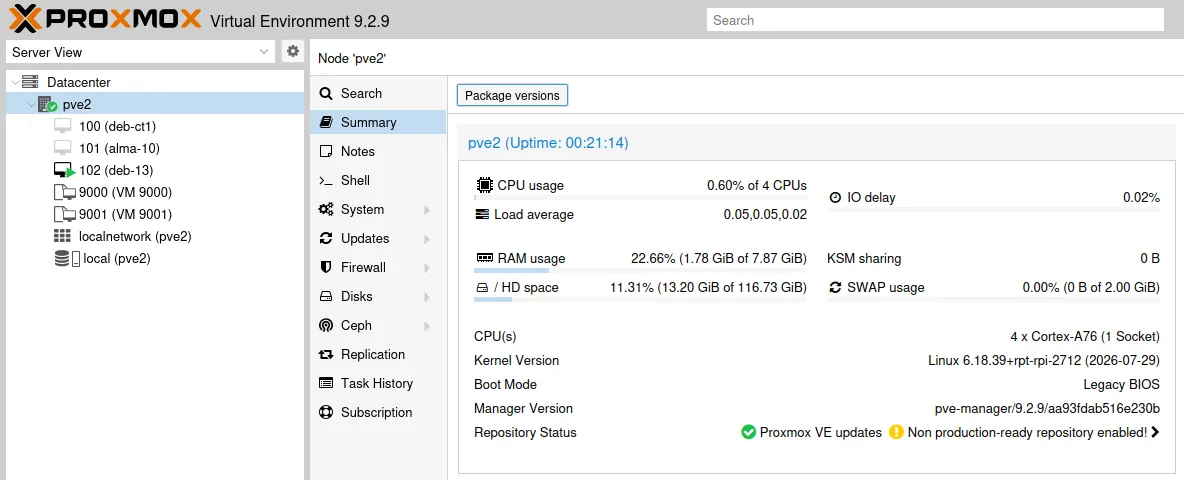This screenshot has height=480, width=1184.
Task: Click the pve2 node icon in tree
Action: (48, 104)
